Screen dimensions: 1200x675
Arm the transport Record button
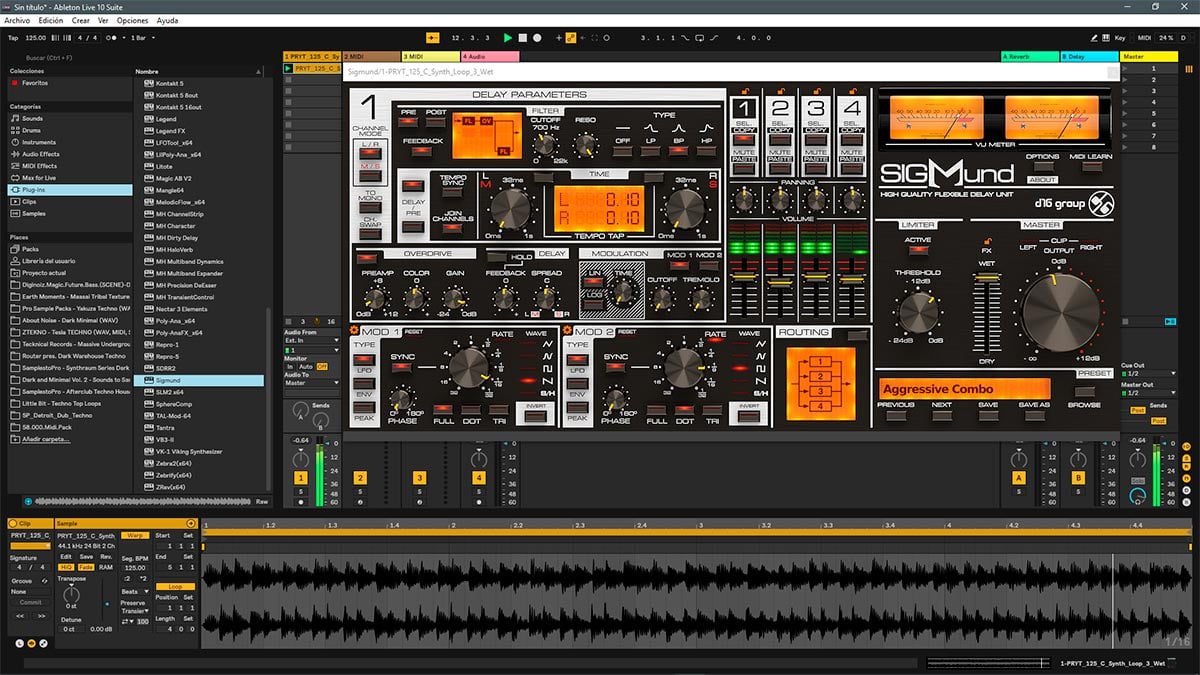tap(537, 38)
